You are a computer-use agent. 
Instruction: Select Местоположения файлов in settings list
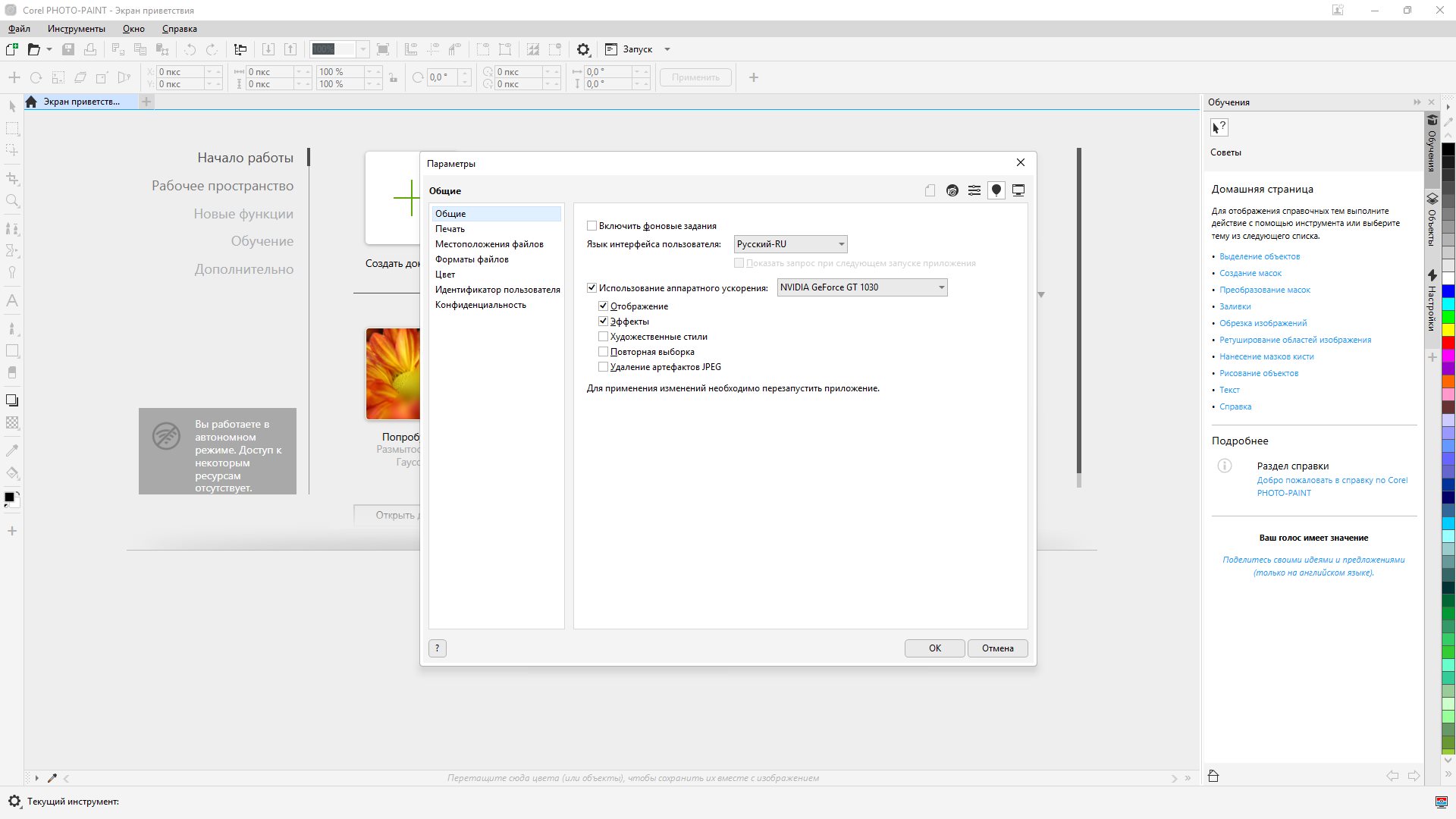pos(489,244)
